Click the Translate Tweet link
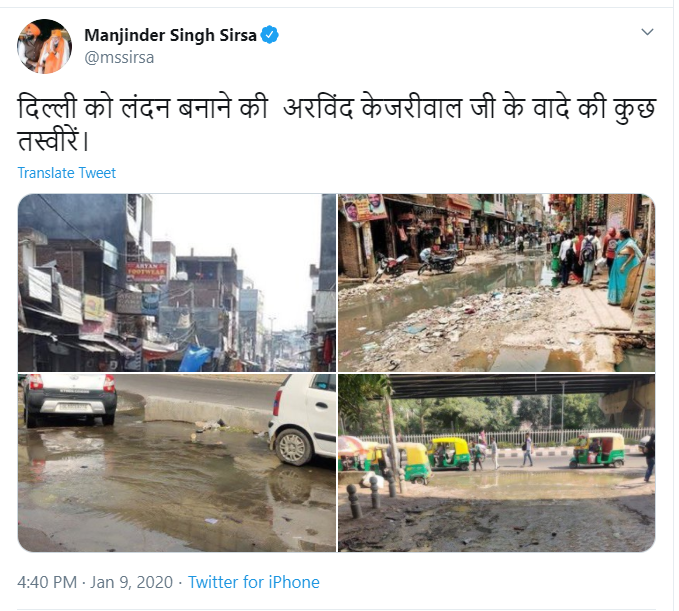Viewport: 679px width, 611px height. click(x=66, y=173)
